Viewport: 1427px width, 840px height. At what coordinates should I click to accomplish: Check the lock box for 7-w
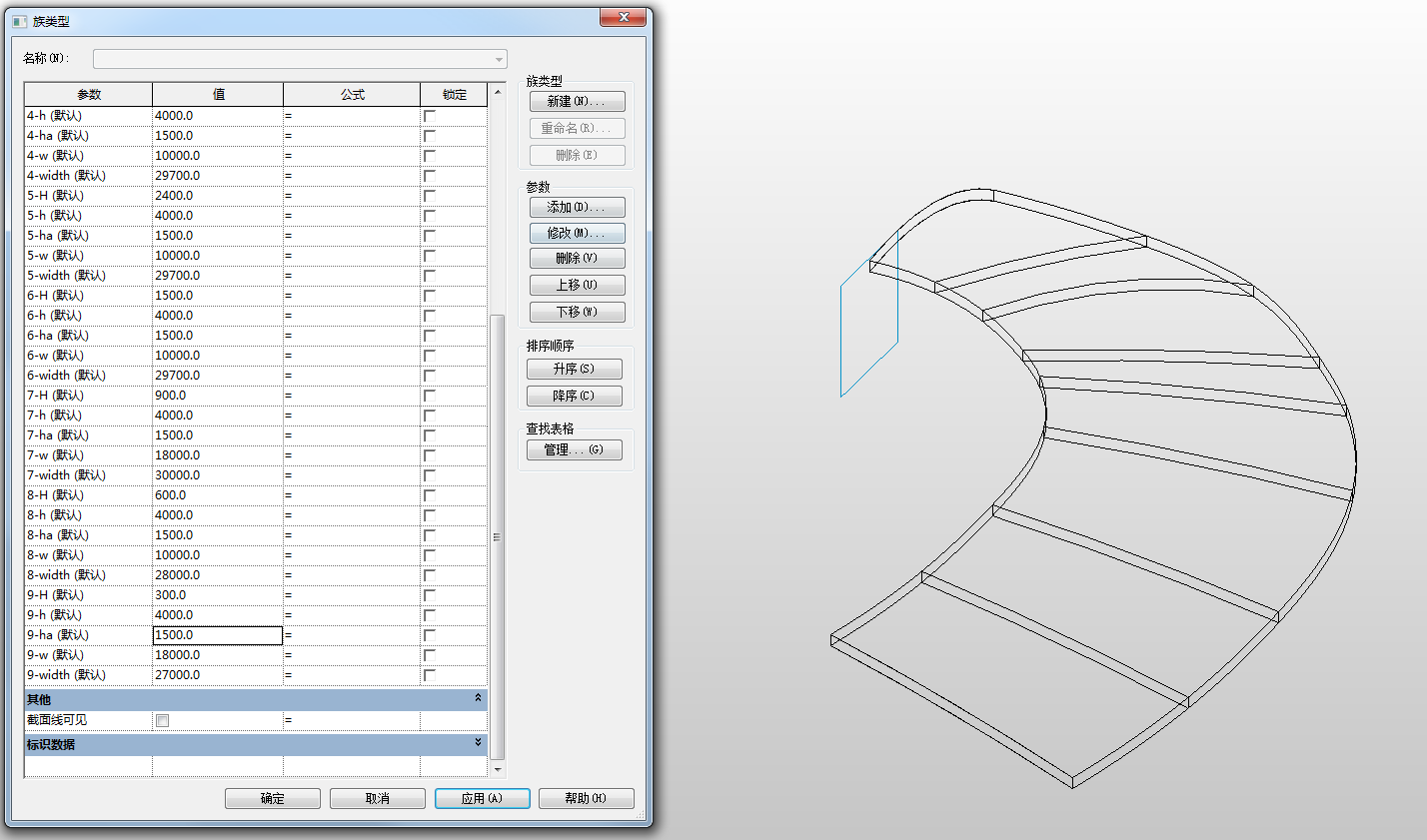[x=430, y=455]
